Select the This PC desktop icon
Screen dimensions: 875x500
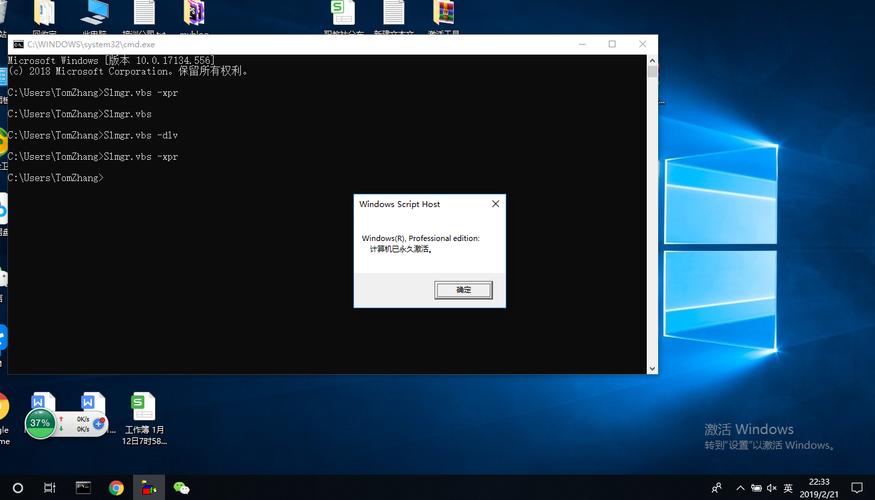94,13
